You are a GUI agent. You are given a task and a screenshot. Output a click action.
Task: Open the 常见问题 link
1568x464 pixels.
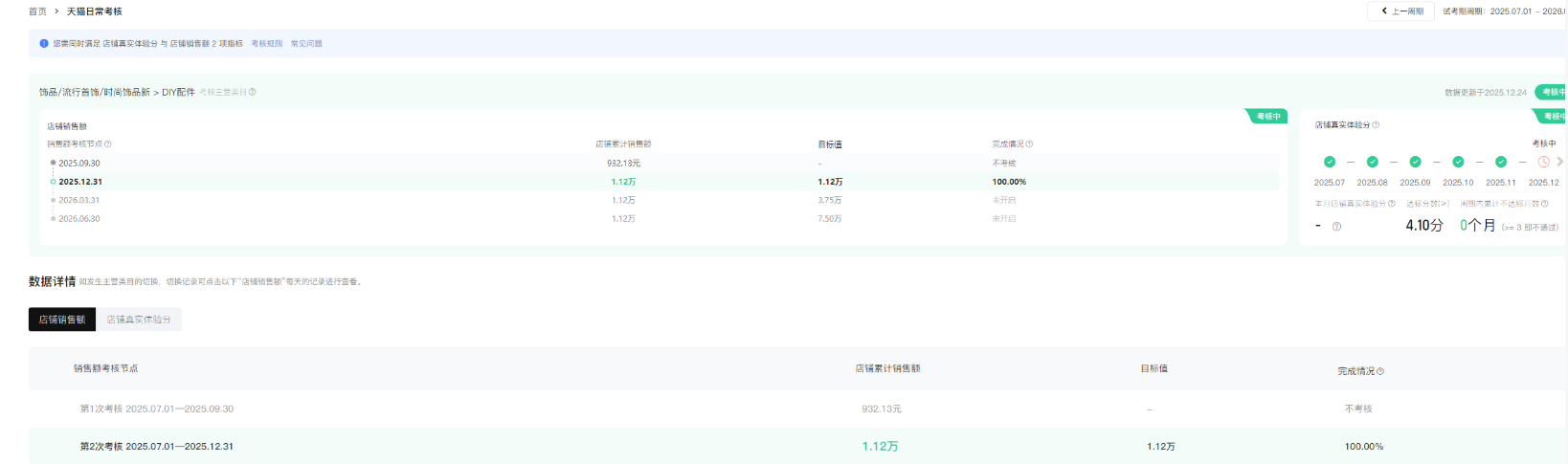coord(306,44)
